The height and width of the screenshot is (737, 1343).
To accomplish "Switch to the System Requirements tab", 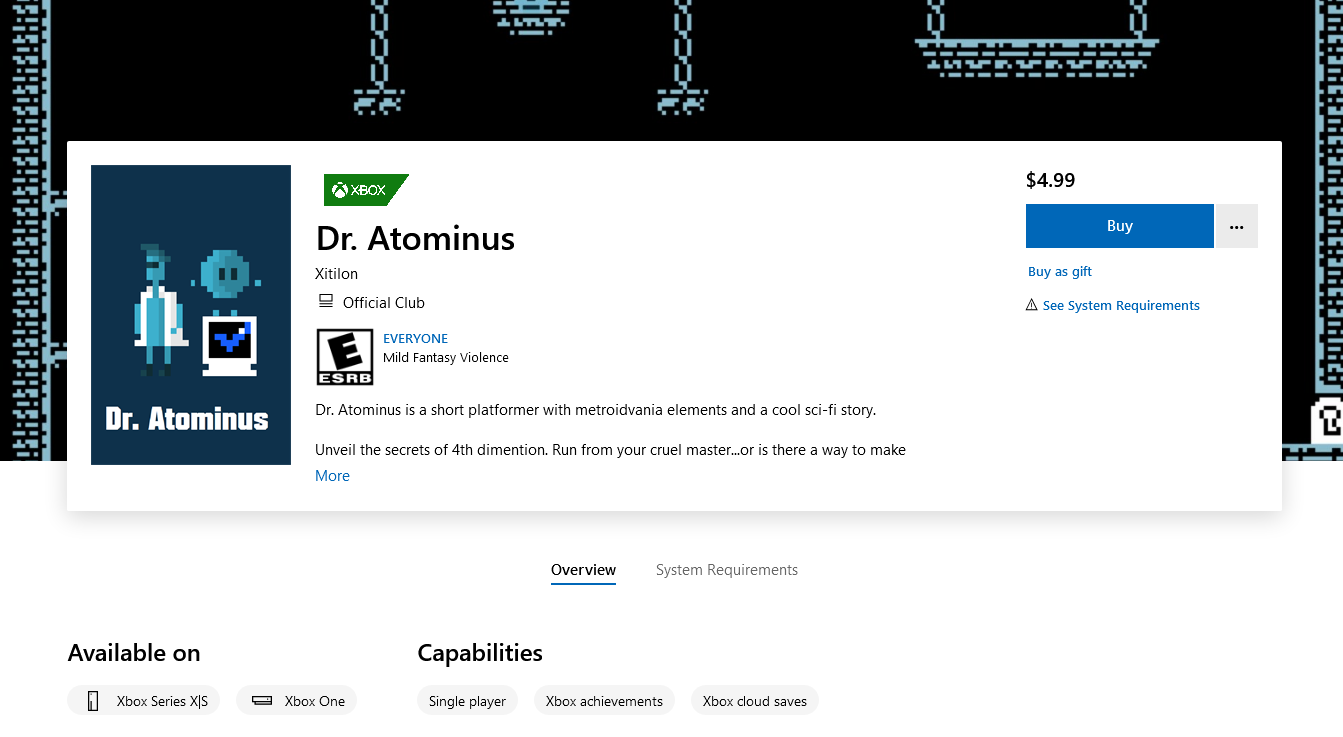I will coord(727,570).
